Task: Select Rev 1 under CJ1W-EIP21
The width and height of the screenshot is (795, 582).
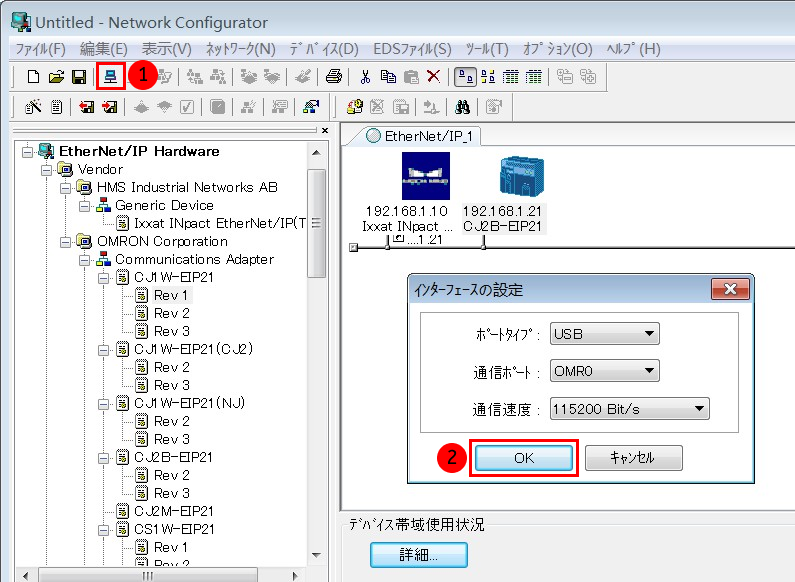Action: [170, 295]
